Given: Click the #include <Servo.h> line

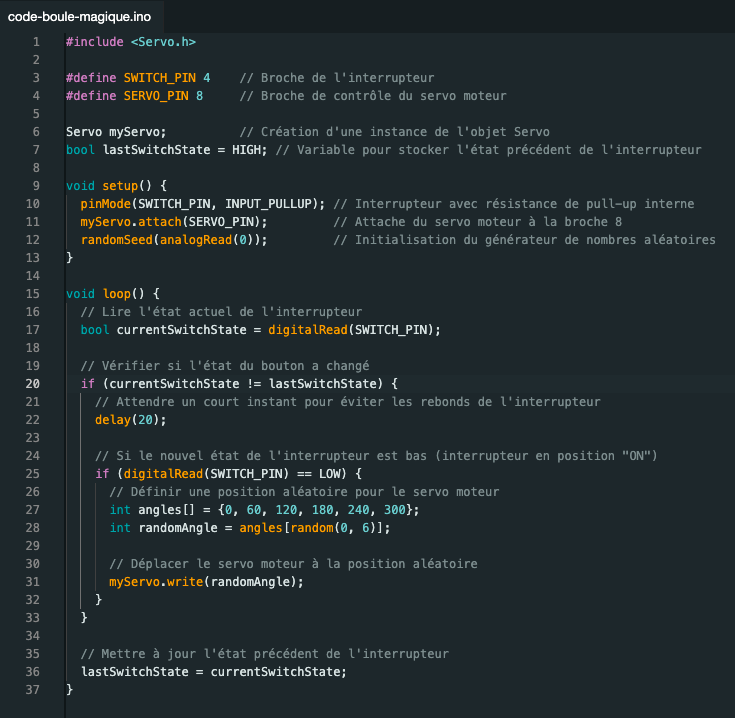Looking at the screenshot, I should tap(131, 42).
